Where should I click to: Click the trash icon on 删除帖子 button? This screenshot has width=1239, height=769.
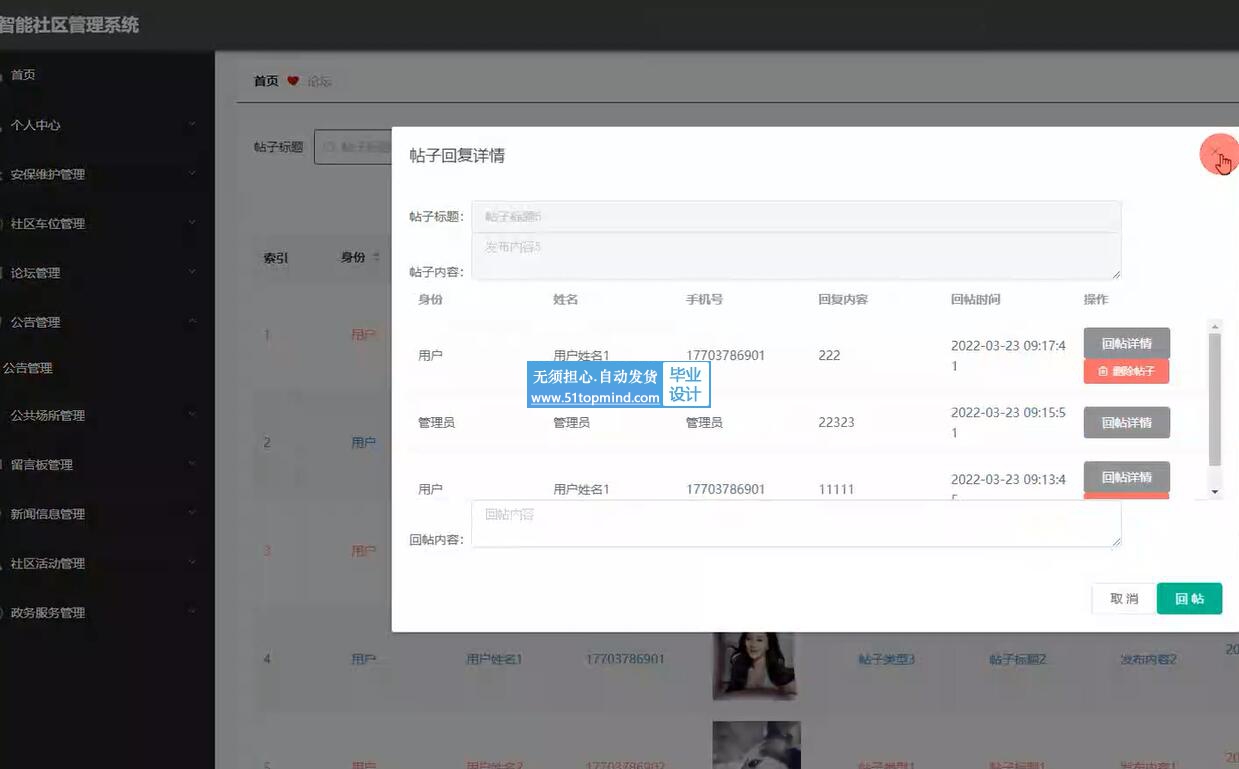pyautogui.click(x=1103, y=371)
